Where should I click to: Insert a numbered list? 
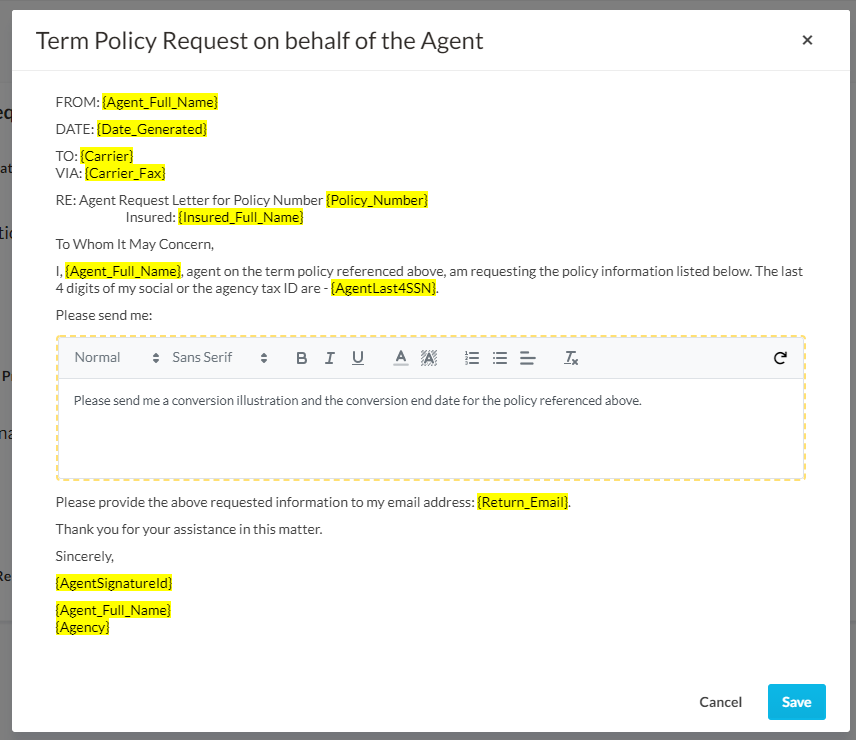point(471,357)
